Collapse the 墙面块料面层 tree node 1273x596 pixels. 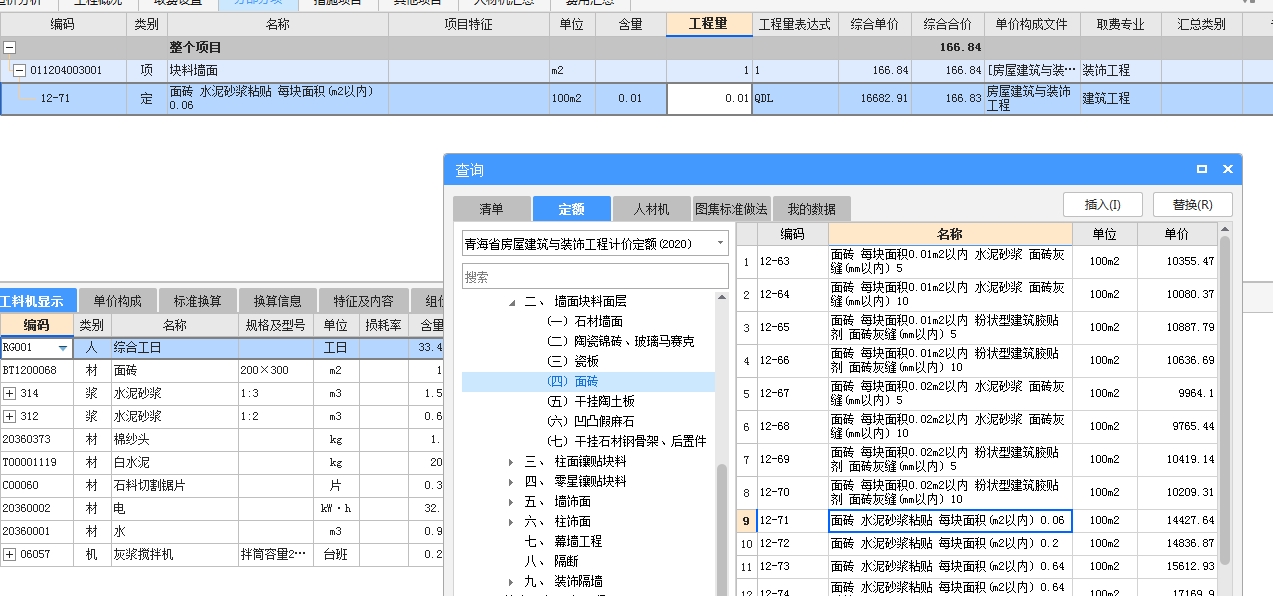512,302
